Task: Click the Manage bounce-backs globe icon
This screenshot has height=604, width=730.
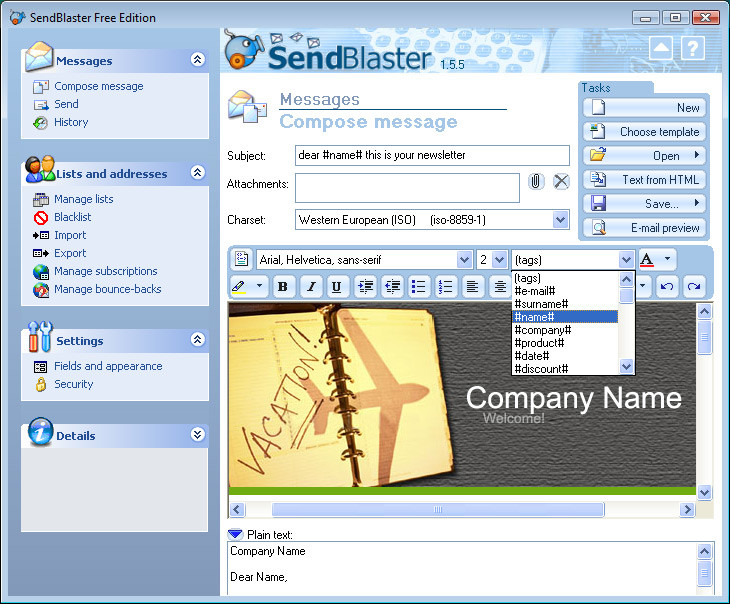Action: [x=41, y=290]
